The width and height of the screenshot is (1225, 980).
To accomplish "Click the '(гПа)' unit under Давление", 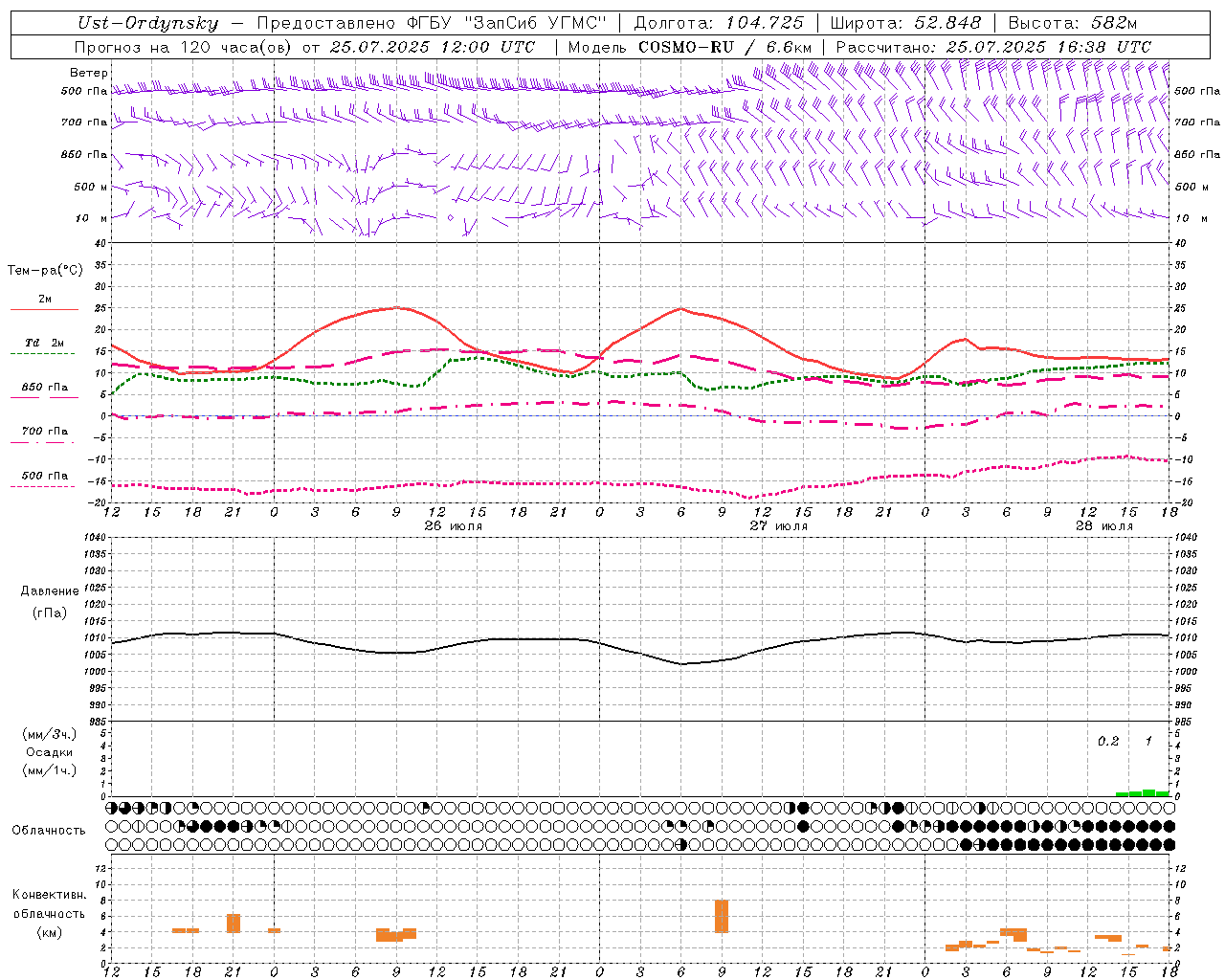I will click(50, 612).
